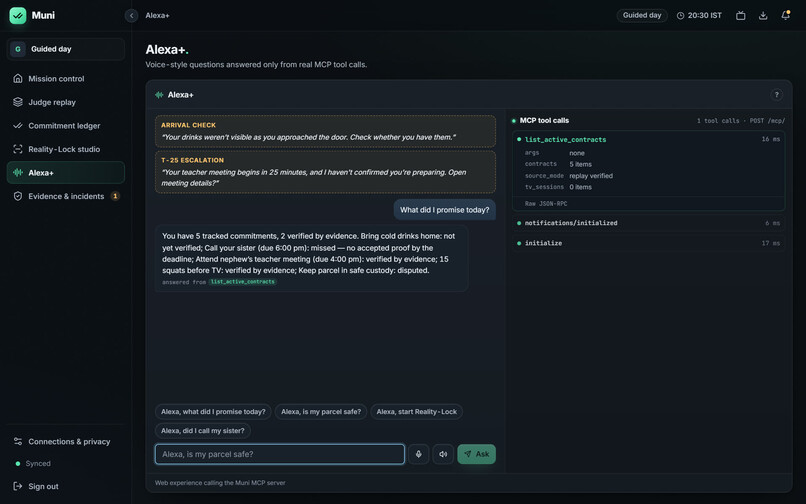Viewport: 806px width, 504px height.
Task: Open the Commitment ledger
Action: pyautogui.click(x=66, y=125)
